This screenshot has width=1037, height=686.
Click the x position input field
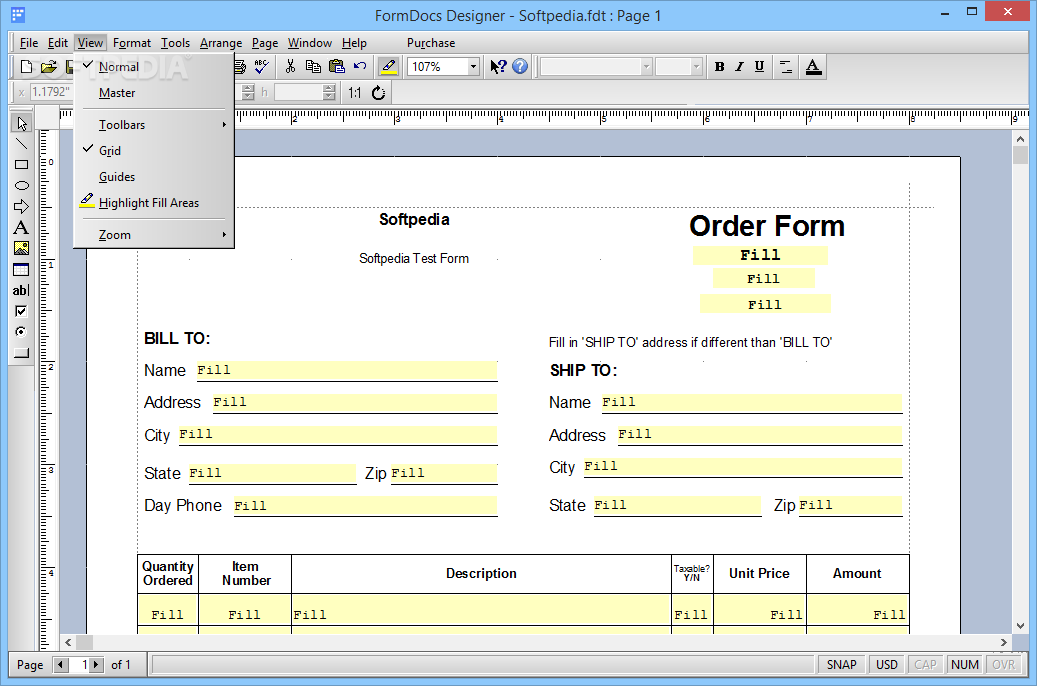[51, 92]
